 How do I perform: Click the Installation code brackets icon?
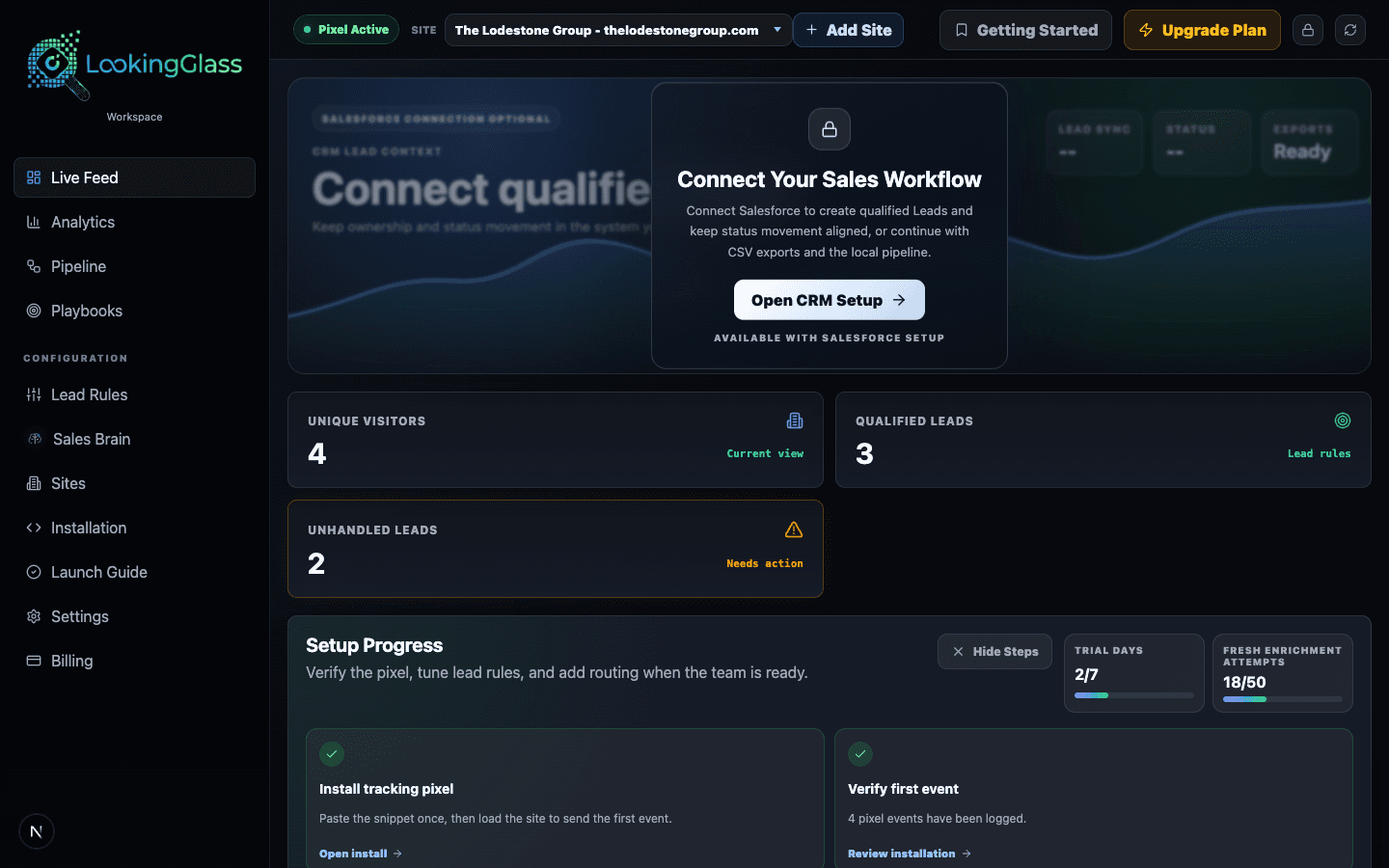pos(34,528)
